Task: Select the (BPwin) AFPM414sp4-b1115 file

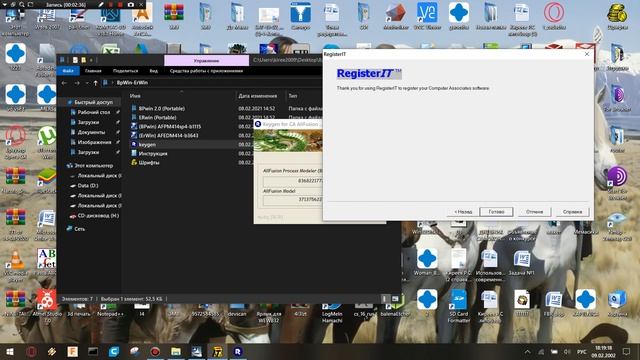Action: (x=170, y=127)
